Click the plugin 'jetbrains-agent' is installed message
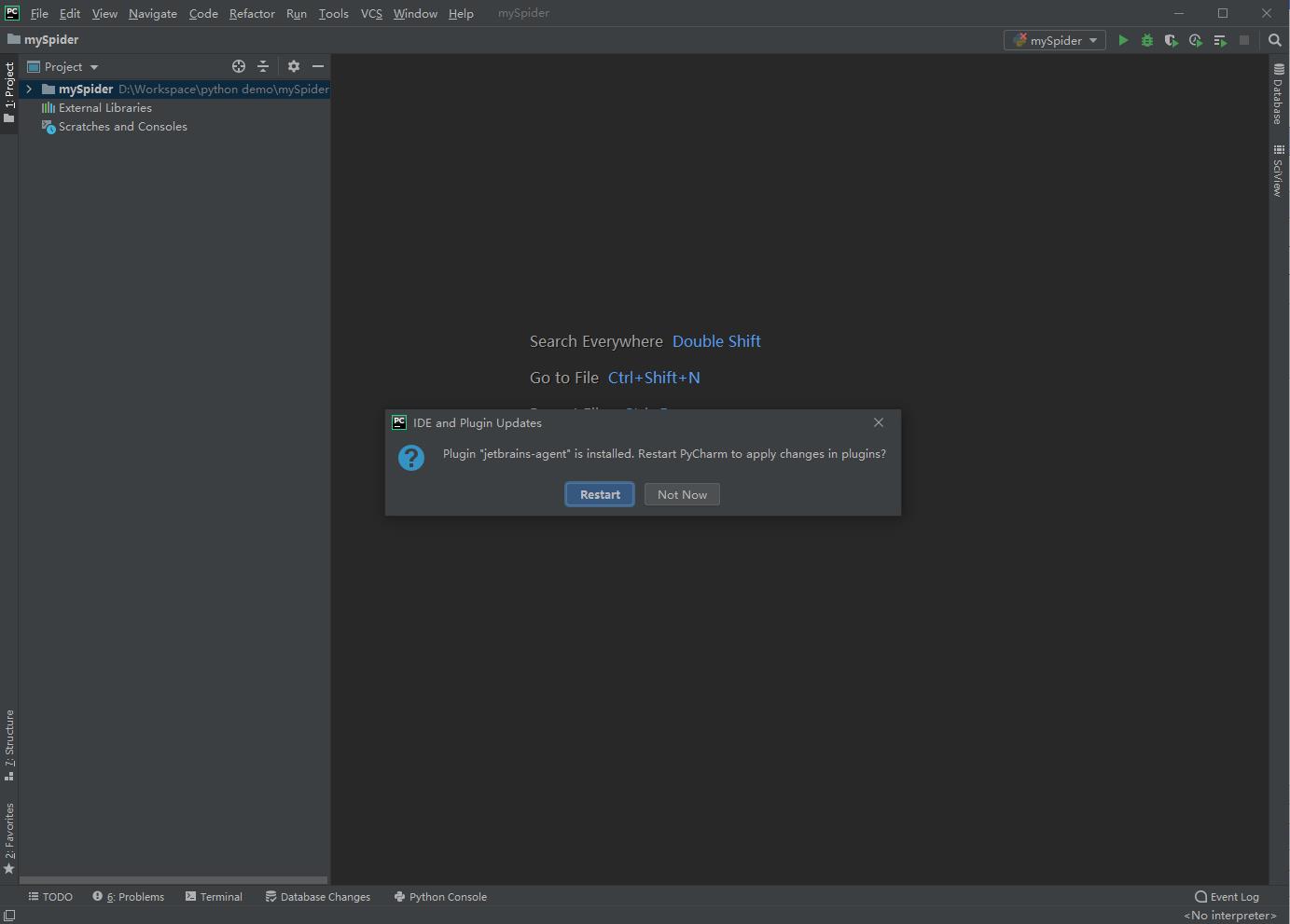The height and width of the screenshot is (924, 1290). (664, 454)
